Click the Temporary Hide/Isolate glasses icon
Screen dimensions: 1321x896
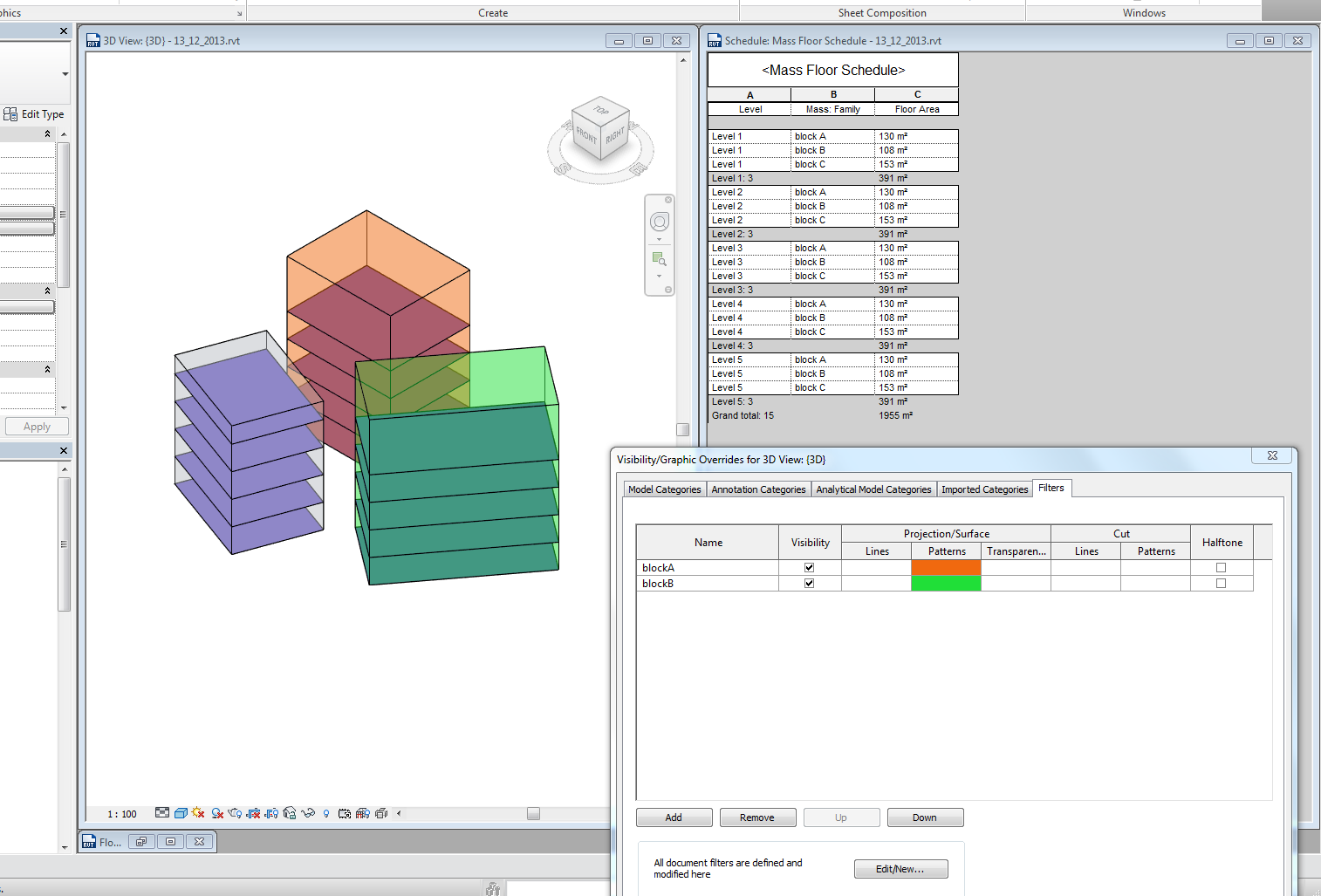click(x=308, y=813)
